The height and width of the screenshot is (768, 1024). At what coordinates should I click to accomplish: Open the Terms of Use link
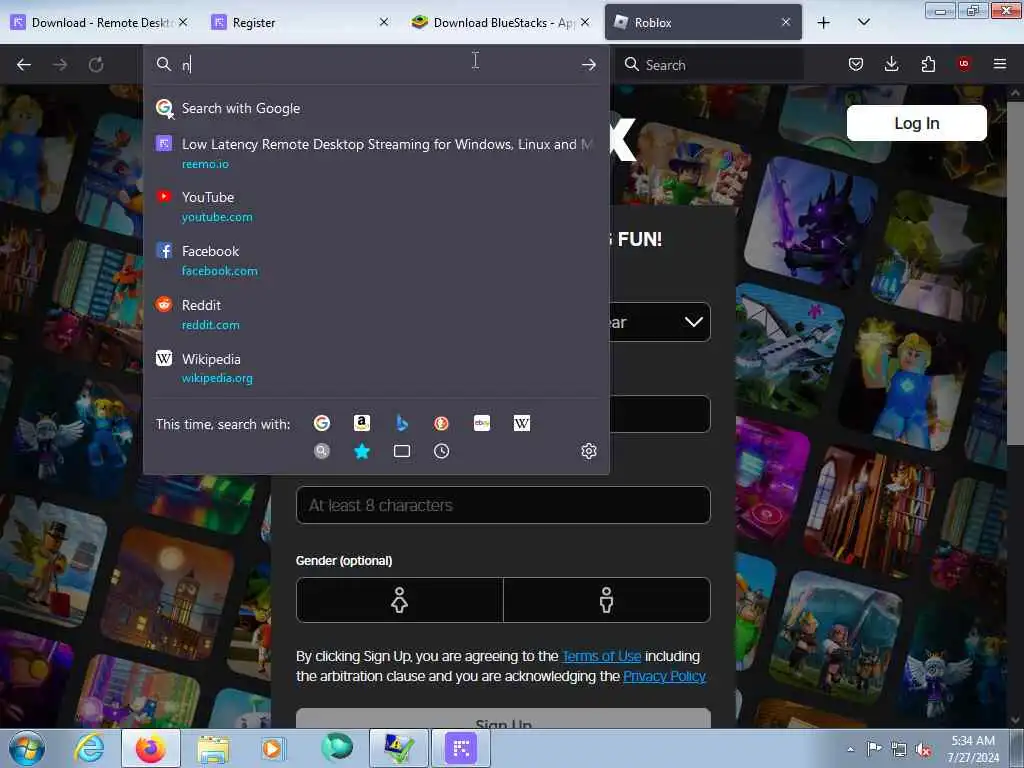[x=601, y=656]
